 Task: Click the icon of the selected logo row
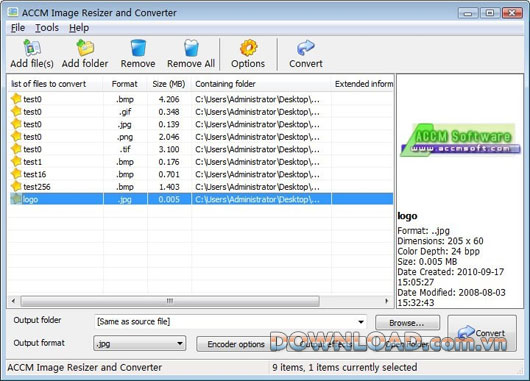16,199
